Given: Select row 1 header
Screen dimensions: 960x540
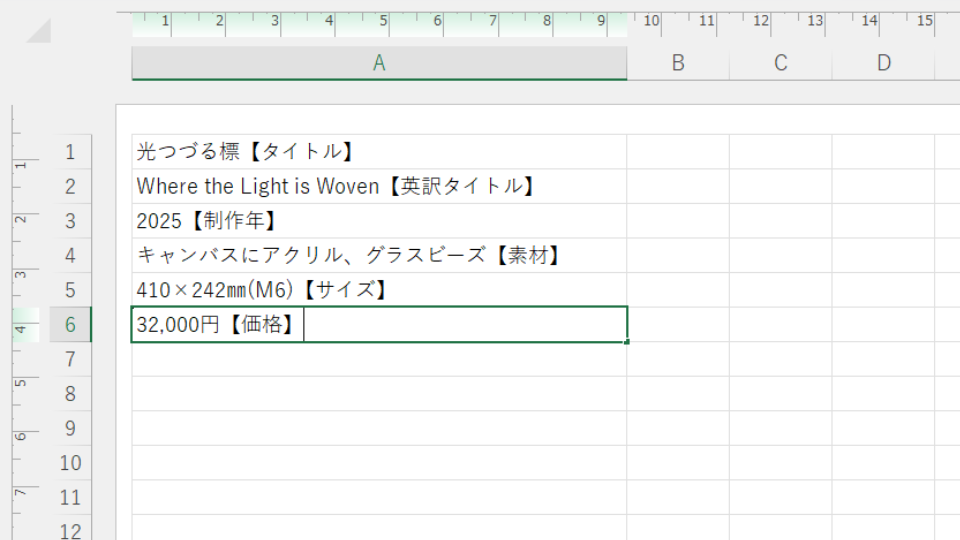Looking at the screenshot, I should click(x=70, y=152).
